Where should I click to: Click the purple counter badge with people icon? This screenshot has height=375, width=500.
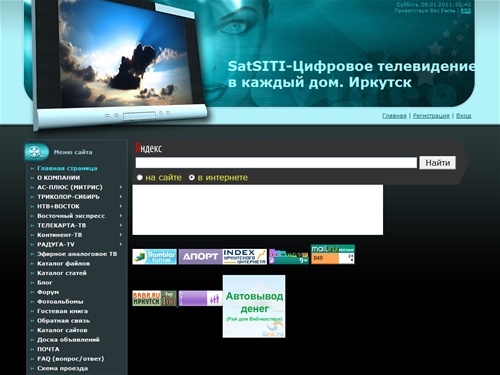[x=200, y=298]
